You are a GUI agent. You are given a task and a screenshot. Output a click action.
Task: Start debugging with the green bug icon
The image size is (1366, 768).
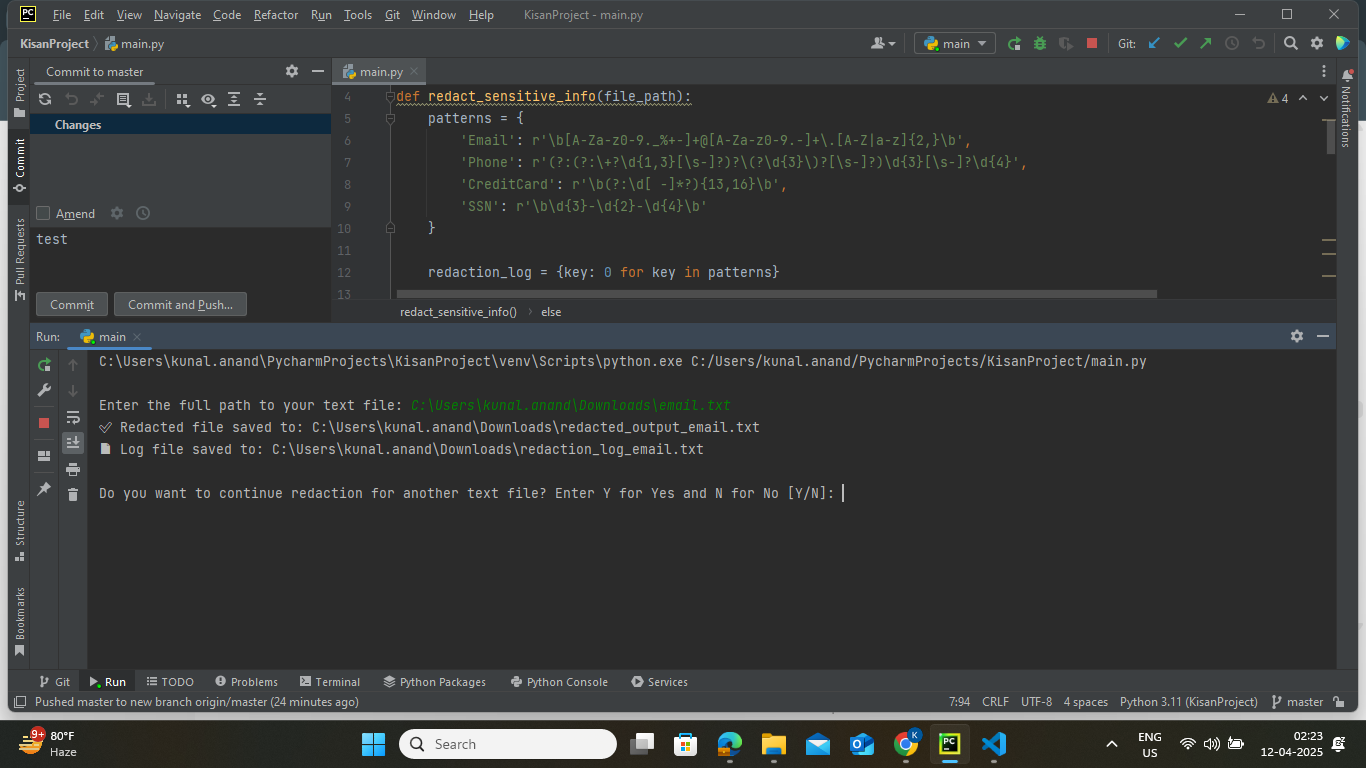point(1040,43)
